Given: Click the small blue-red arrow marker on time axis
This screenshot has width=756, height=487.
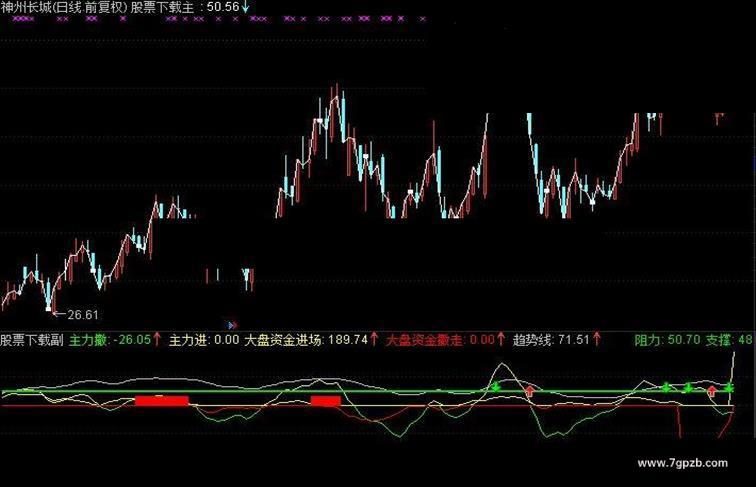Looking at the screenshot, I should pos(232,325).
